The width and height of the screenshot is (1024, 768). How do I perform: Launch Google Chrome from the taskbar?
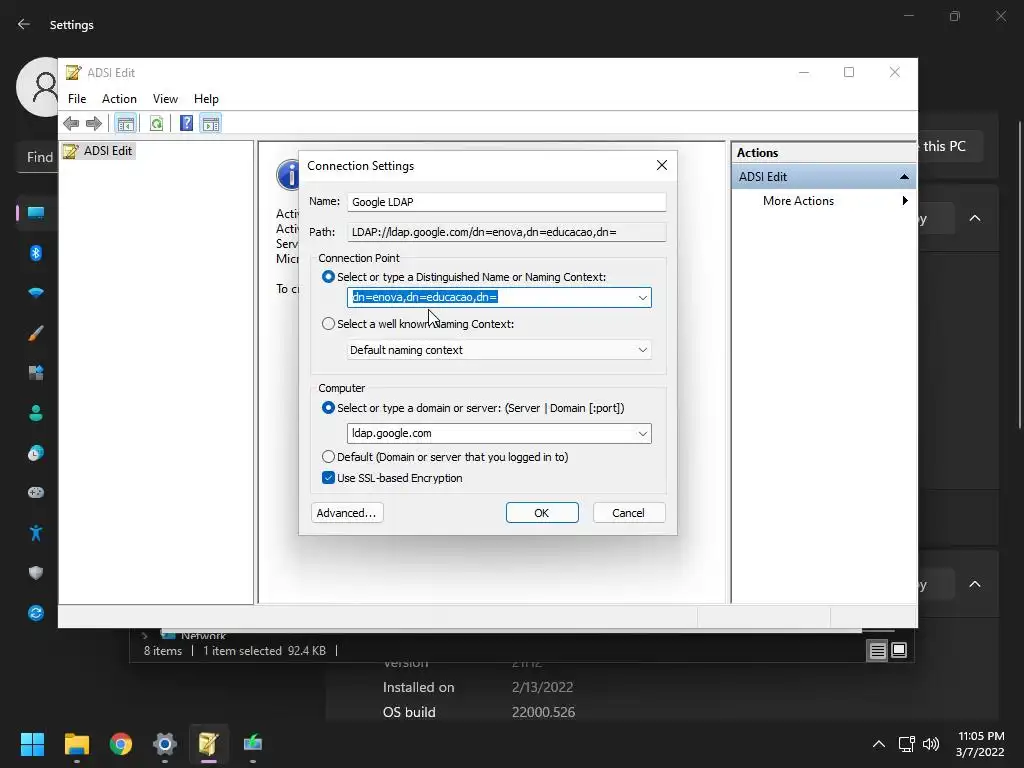coord(121,744)
